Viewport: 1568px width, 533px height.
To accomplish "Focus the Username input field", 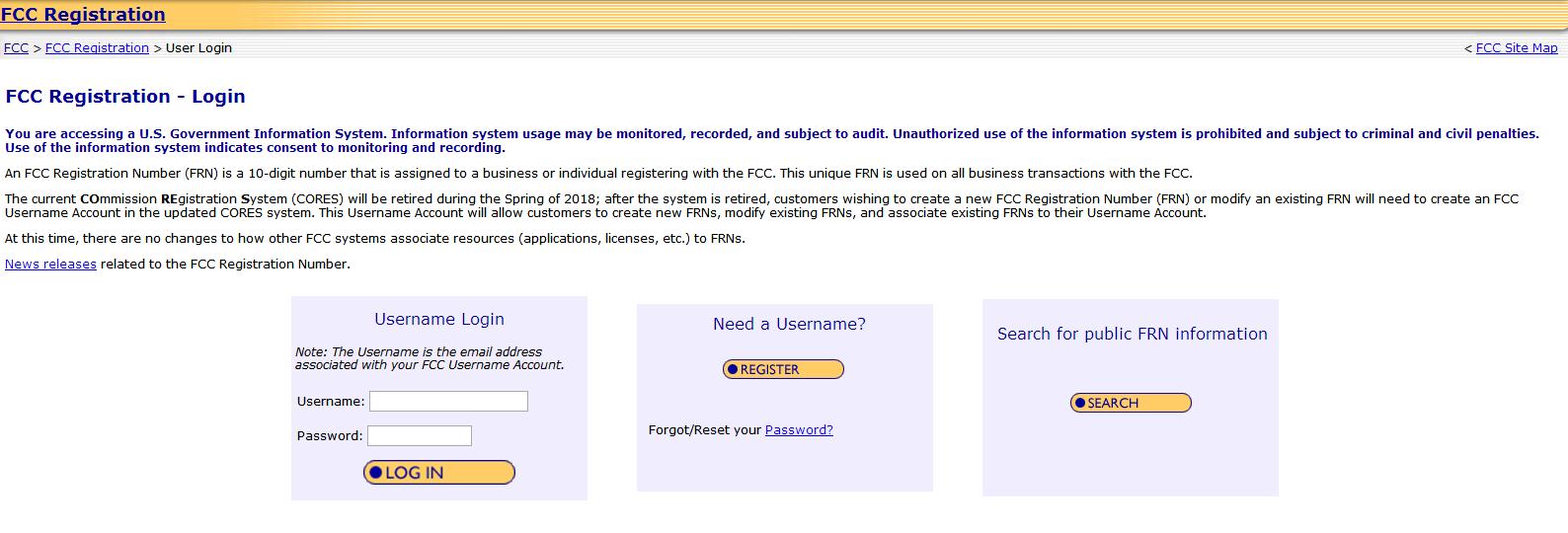I will (x=448, y=401).
